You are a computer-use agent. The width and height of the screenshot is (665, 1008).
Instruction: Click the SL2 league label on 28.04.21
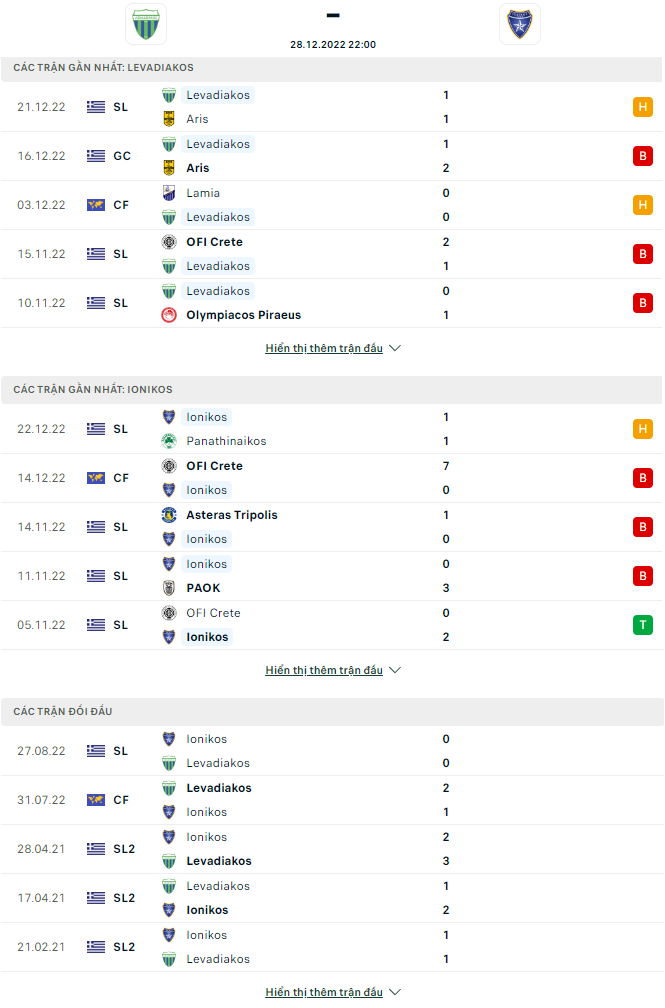coord(124,849)
